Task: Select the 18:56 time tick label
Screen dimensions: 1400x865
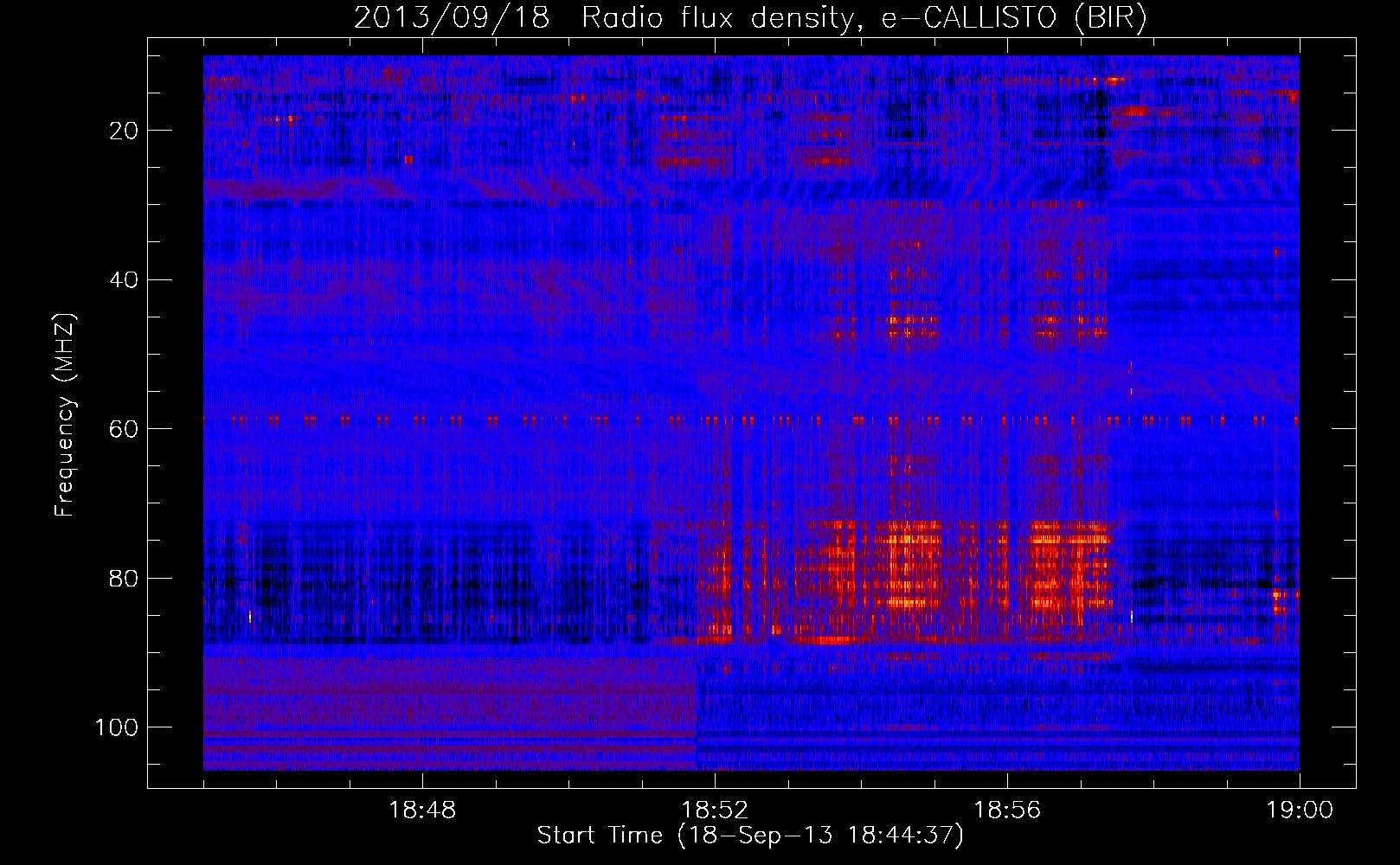Action: 1007,811
